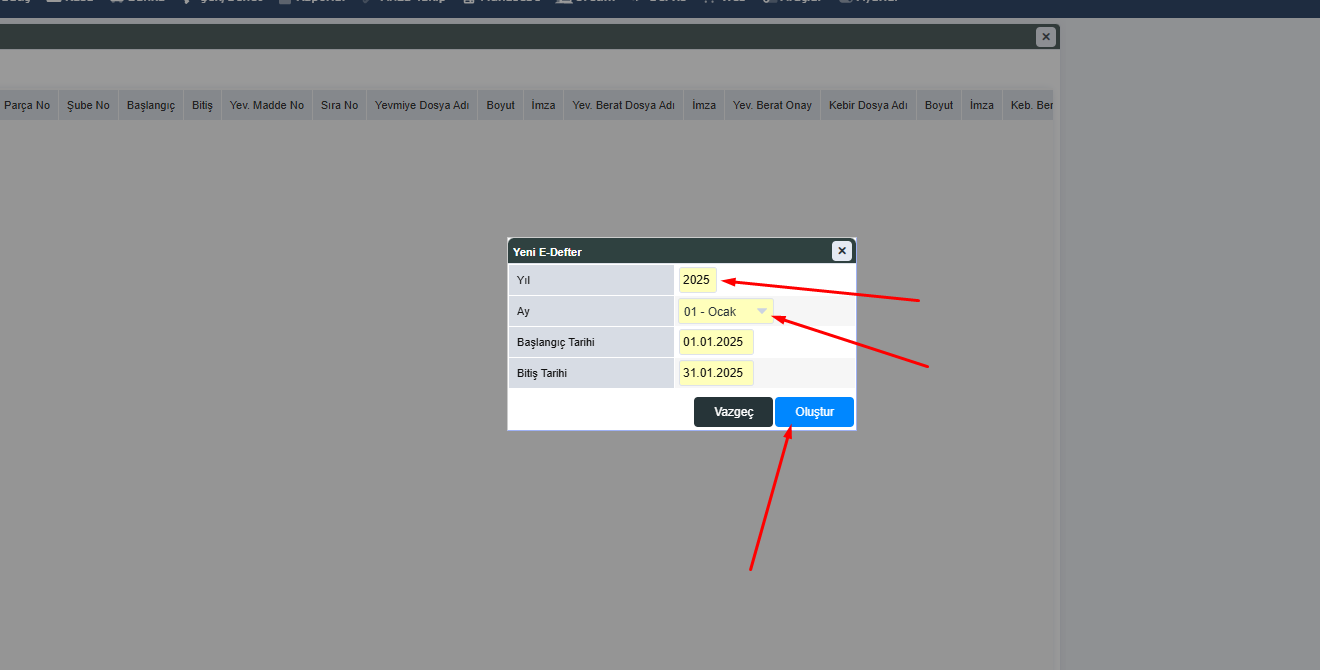The width and height of the screenshot is (1320, 670).
Task: Click the Kebir Dosya Adı column header
Action: [x=868, y=105]
